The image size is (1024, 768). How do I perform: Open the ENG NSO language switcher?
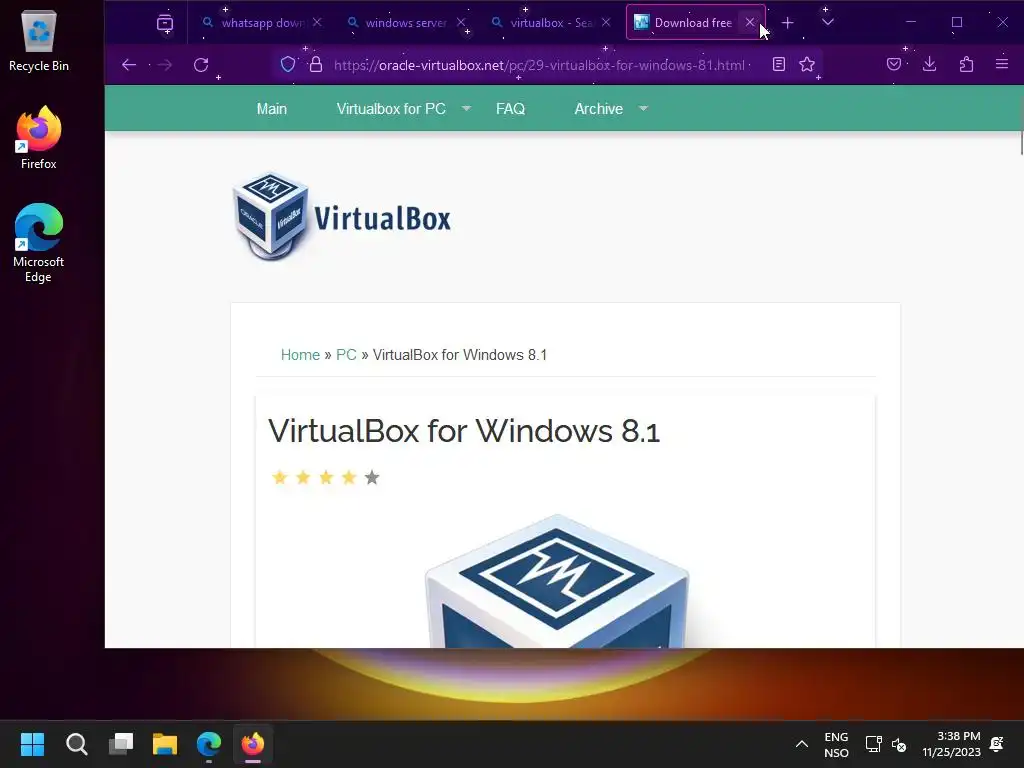[x=836, y=744]
